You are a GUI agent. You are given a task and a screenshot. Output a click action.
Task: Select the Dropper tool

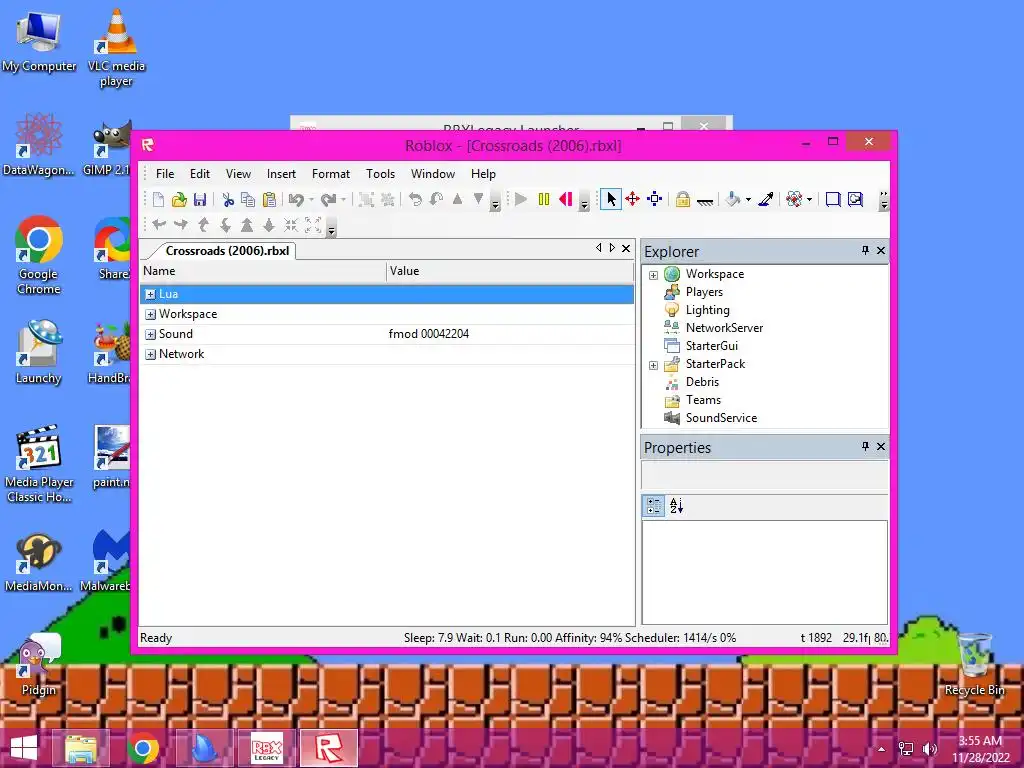766,199
